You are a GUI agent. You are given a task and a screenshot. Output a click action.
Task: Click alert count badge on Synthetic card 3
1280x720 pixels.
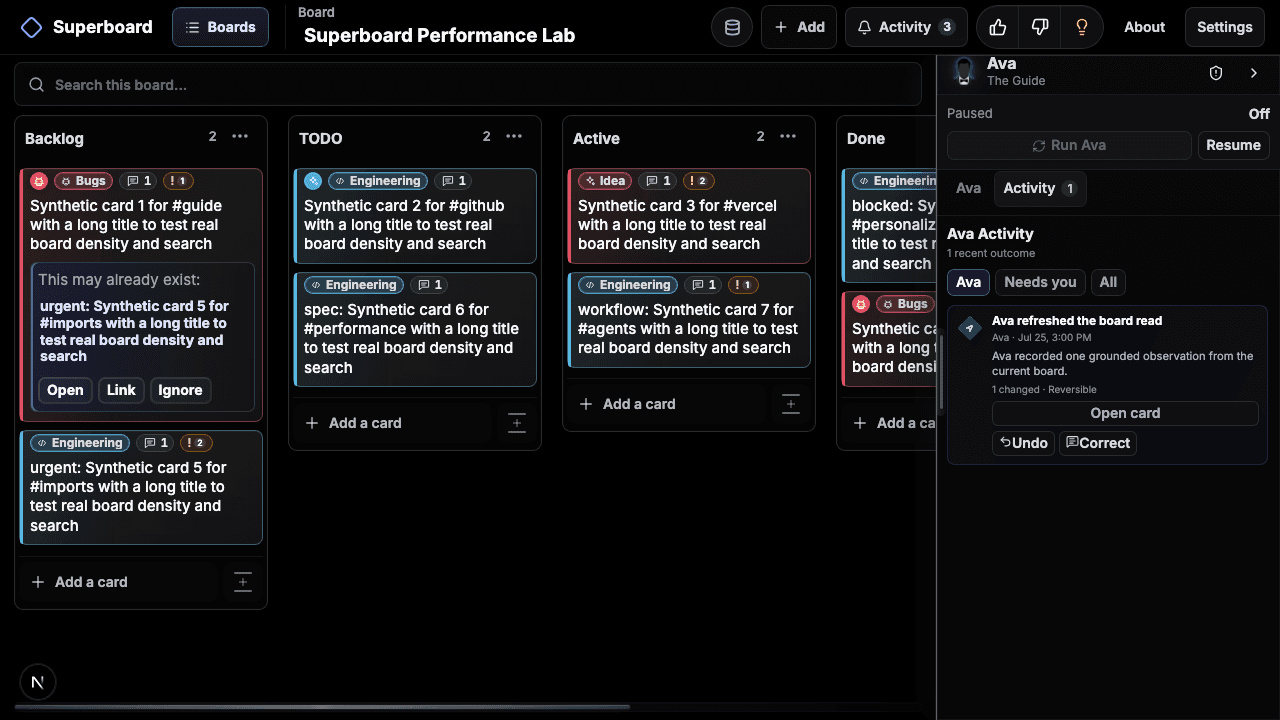point(697,181)
